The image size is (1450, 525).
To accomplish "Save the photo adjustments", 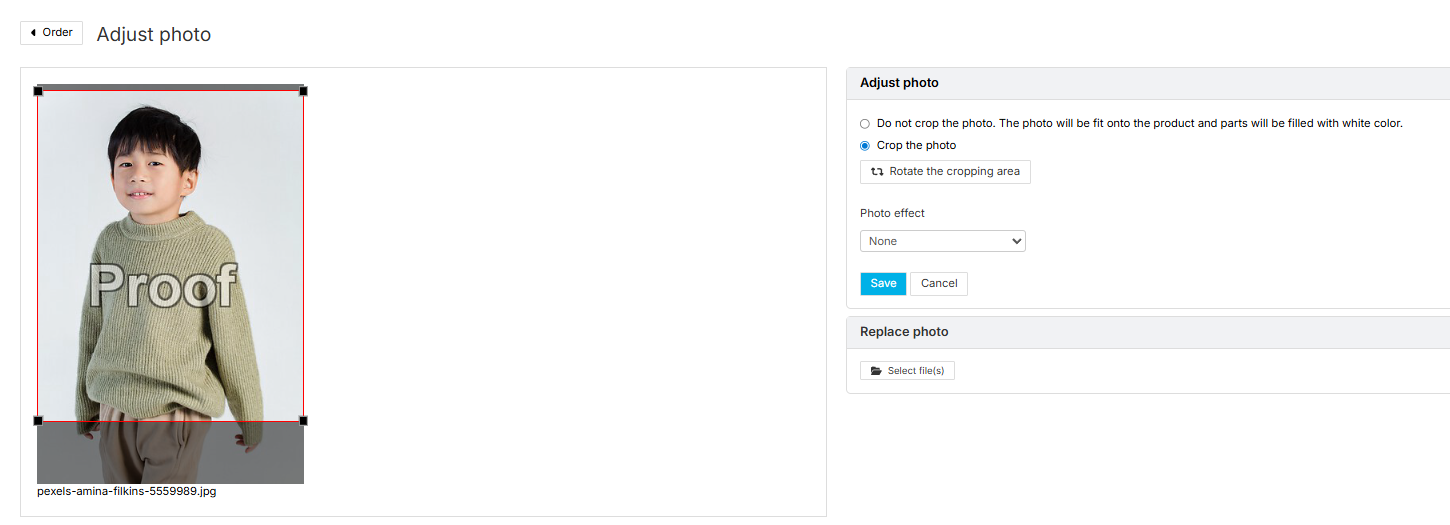I will pos(883,284).
